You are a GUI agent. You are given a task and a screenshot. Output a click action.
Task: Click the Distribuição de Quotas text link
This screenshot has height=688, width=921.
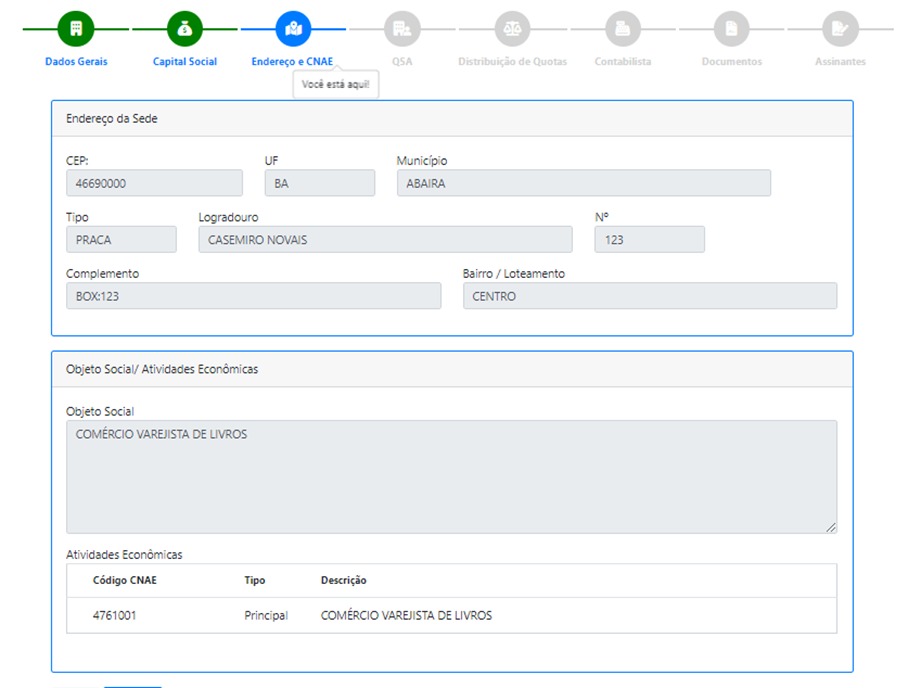pos(512,62)
